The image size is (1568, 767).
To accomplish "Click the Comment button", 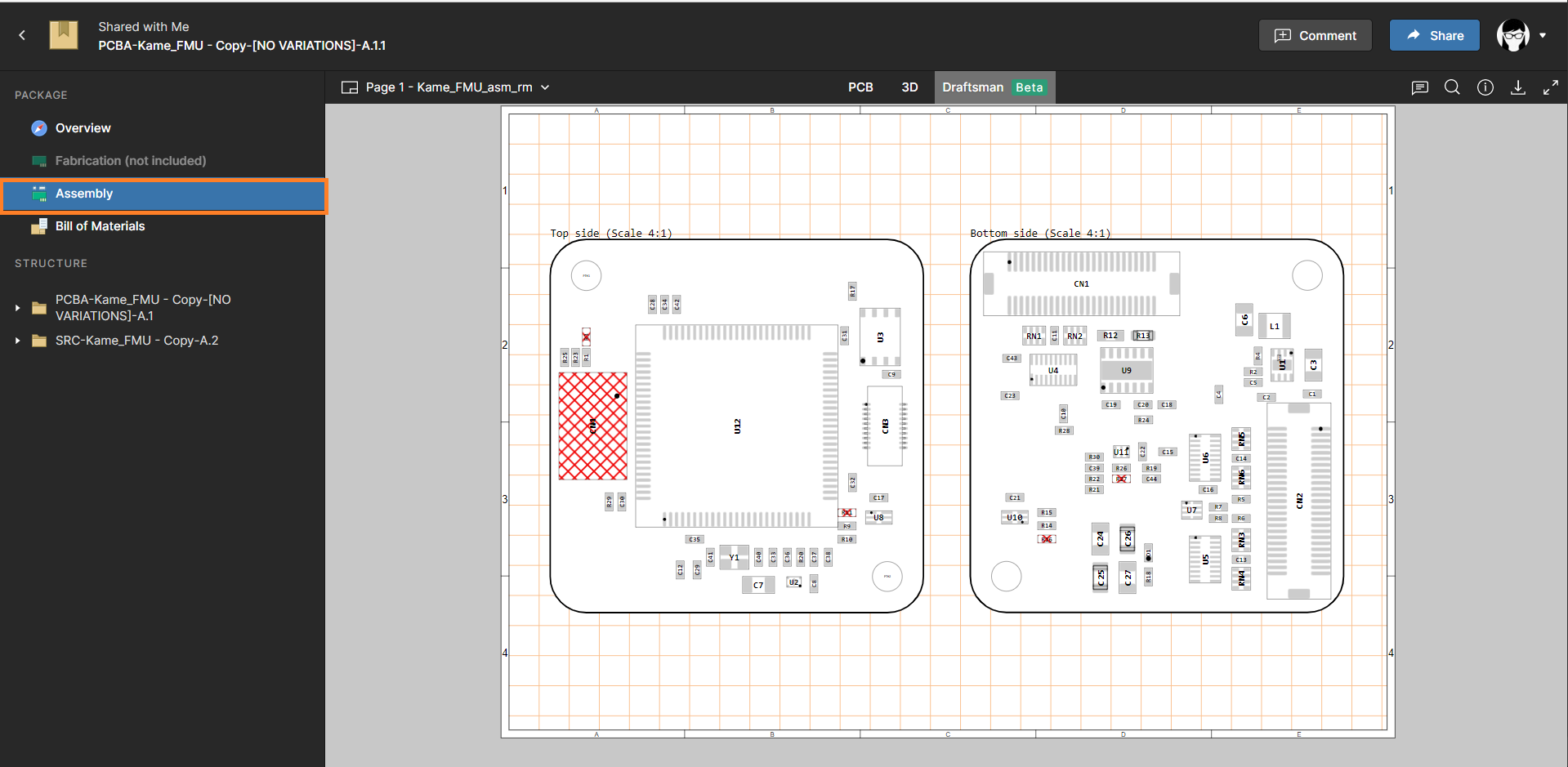I will tap(1315, 35).
